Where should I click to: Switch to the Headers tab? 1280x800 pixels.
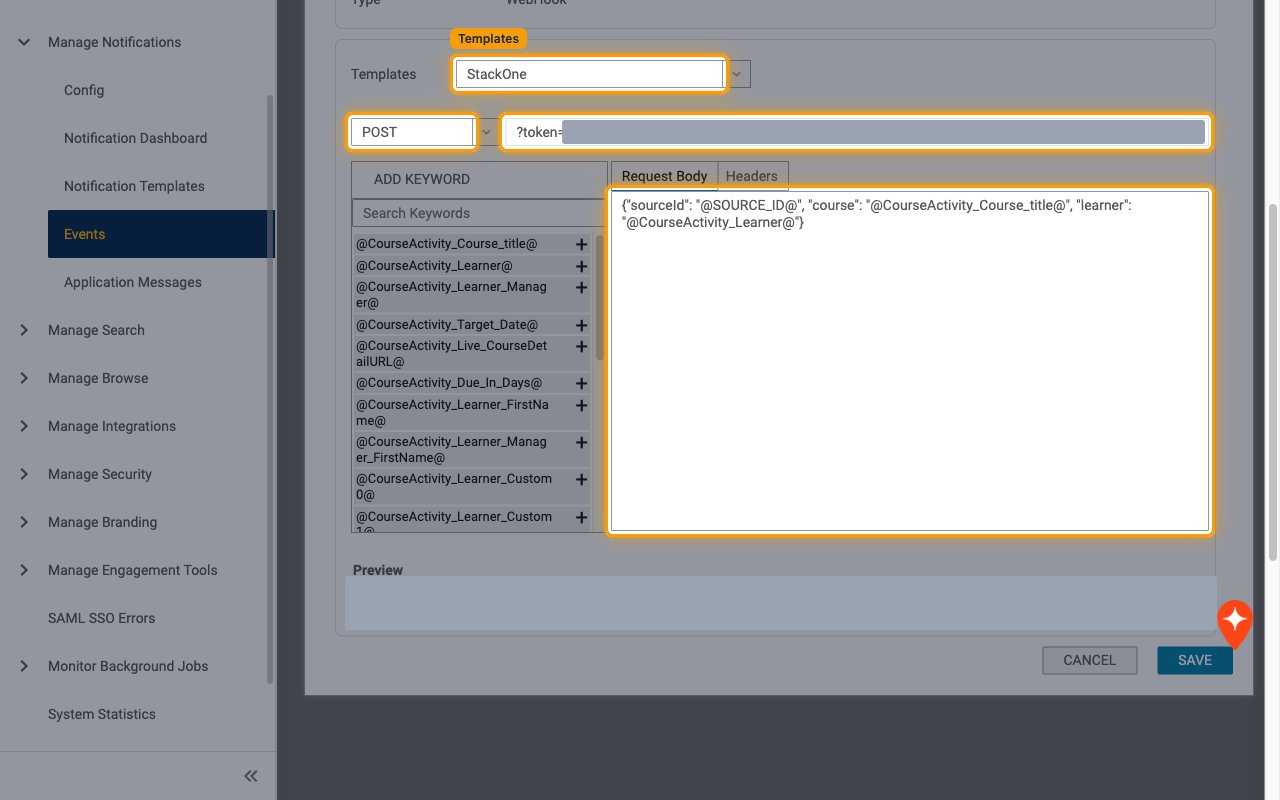click(752, 176)
